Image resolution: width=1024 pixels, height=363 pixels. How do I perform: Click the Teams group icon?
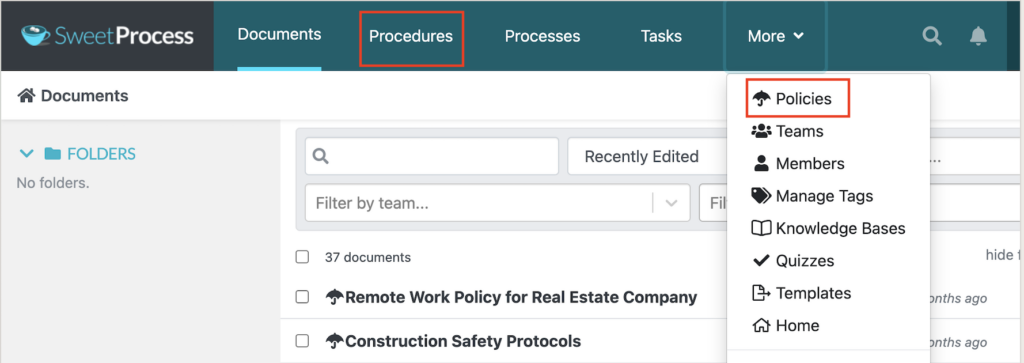point(761,131)
